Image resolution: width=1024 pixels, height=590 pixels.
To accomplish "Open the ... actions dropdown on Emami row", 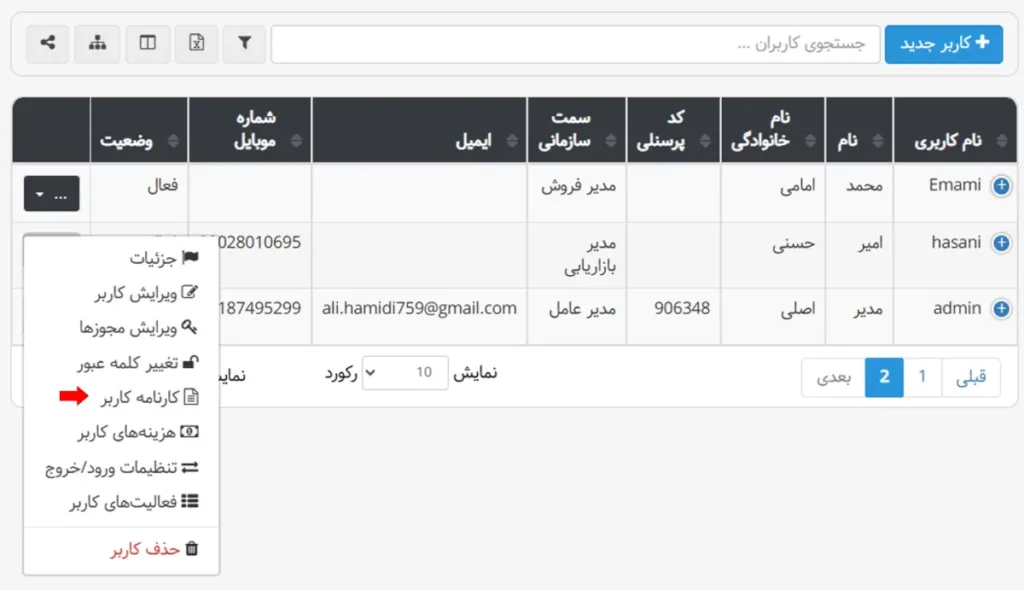I will (x=51, y=193).
